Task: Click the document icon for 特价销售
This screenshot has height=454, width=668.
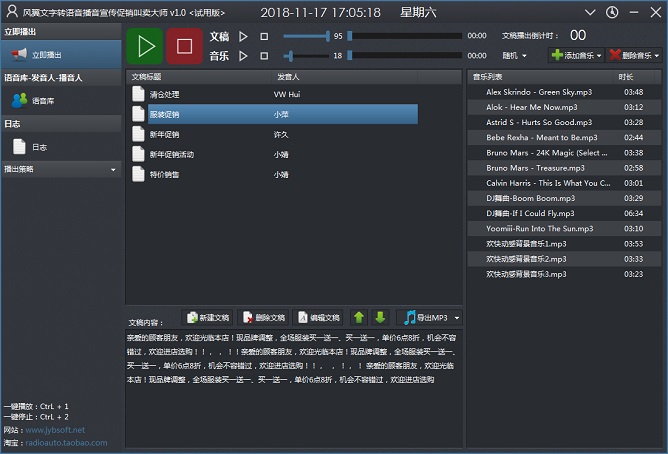Action: pos(138,174)
